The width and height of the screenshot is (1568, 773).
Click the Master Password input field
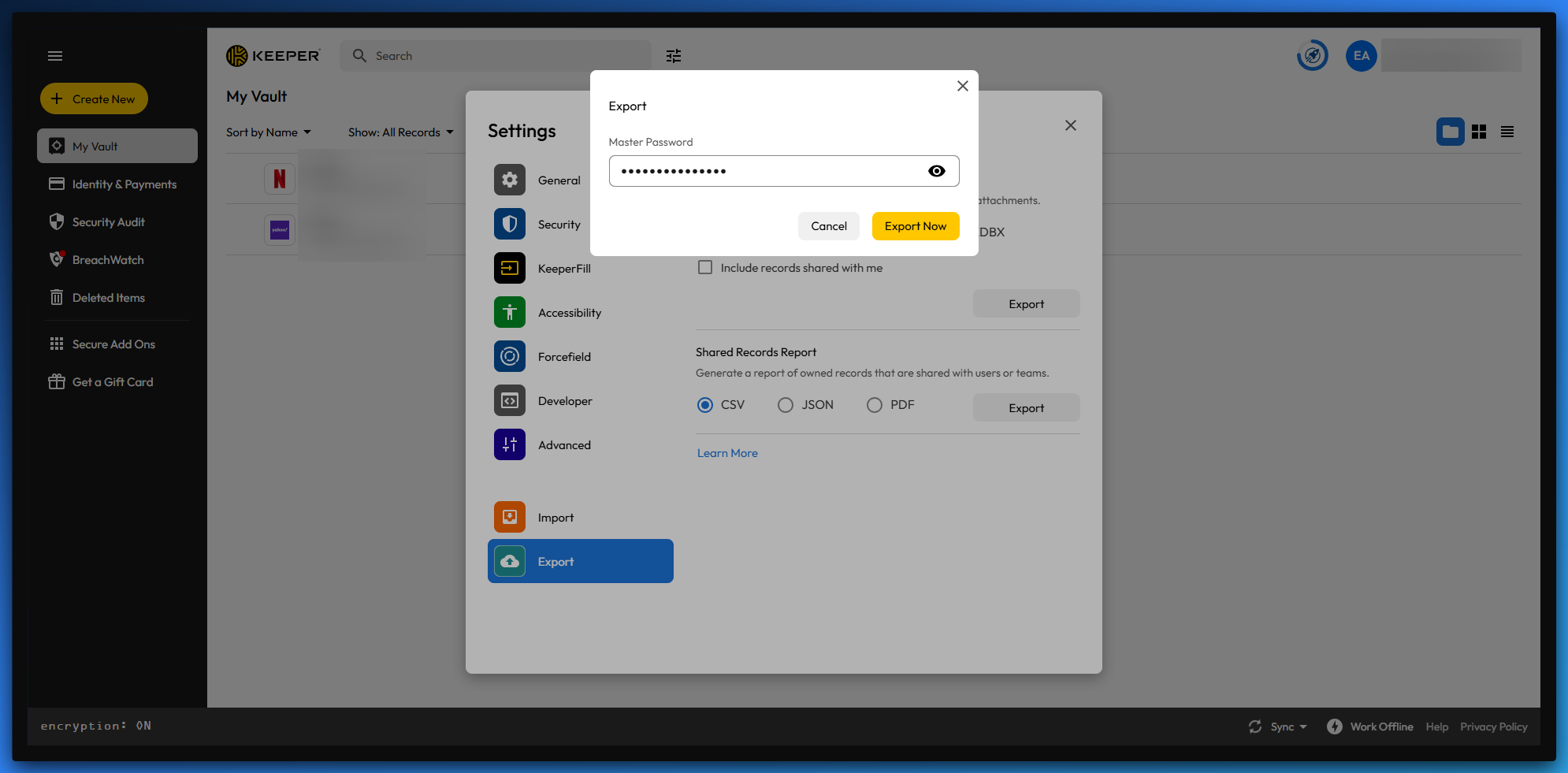click(768, 171)
